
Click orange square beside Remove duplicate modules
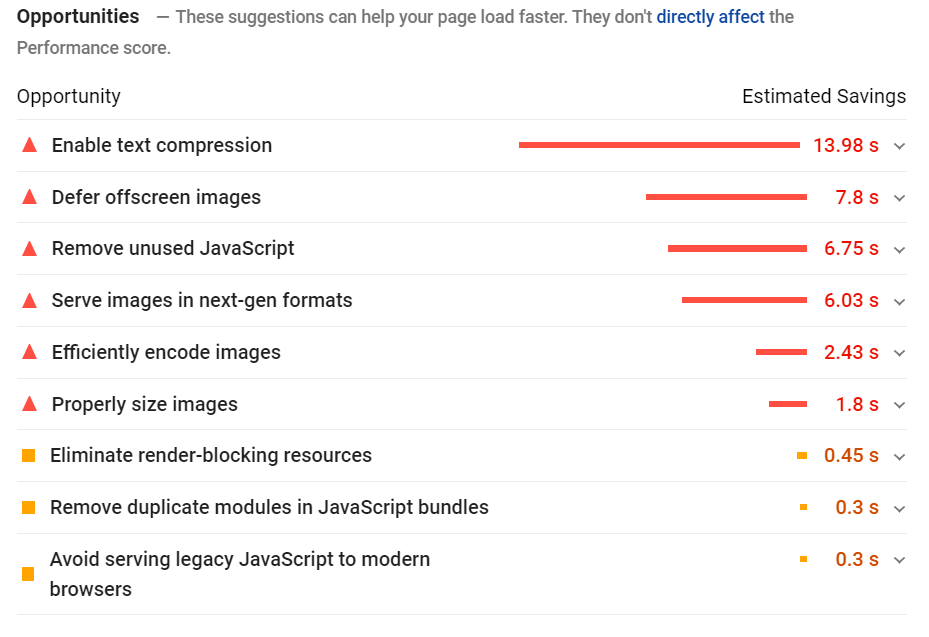pyautogui.click(x=28, y=508)
